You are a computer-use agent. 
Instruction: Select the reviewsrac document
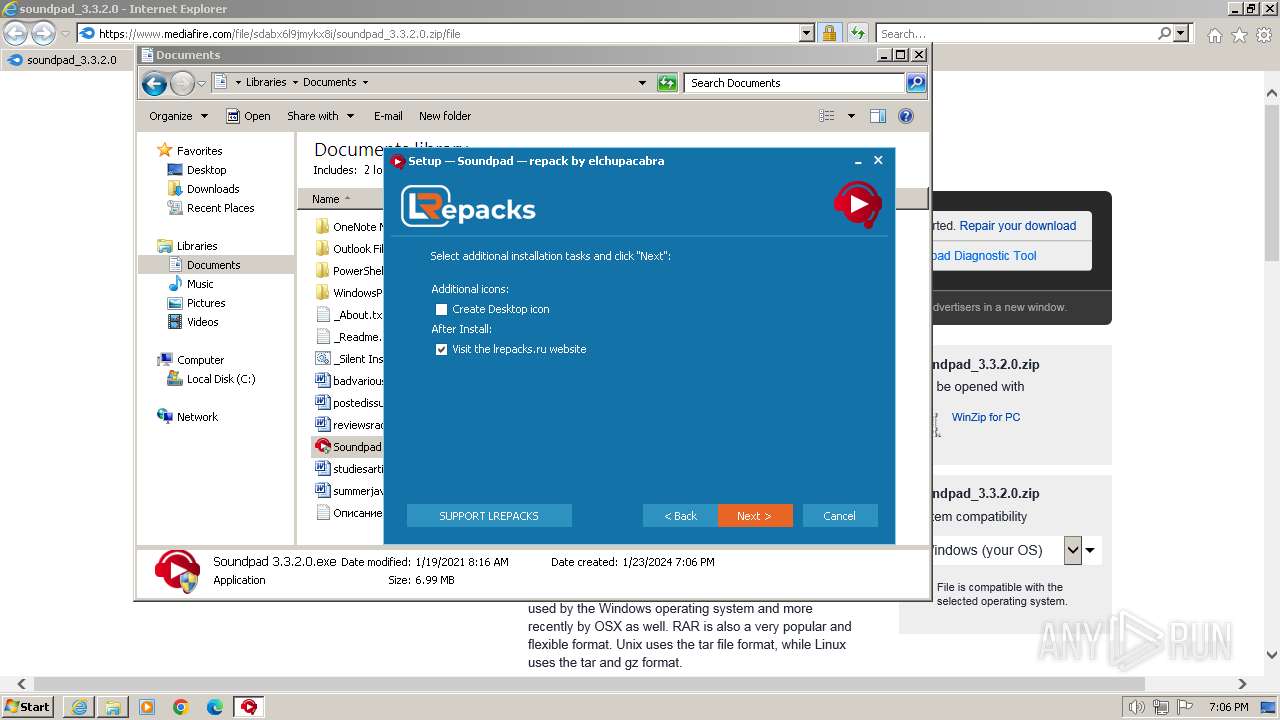click(x=349, y=425)
